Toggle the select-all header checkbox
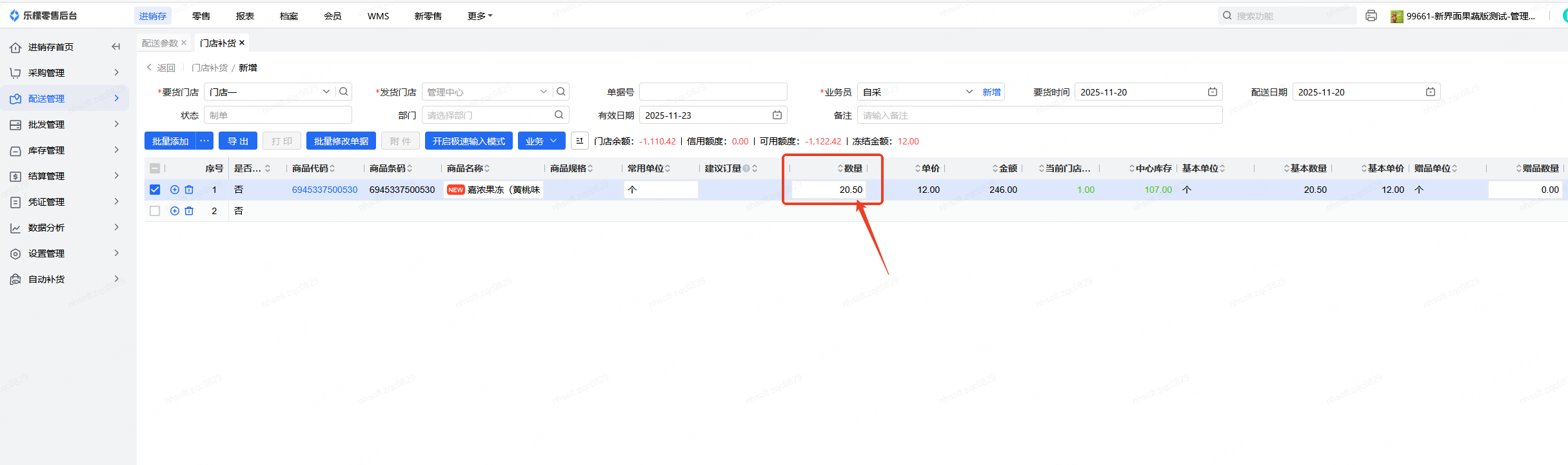 point(155,168)
